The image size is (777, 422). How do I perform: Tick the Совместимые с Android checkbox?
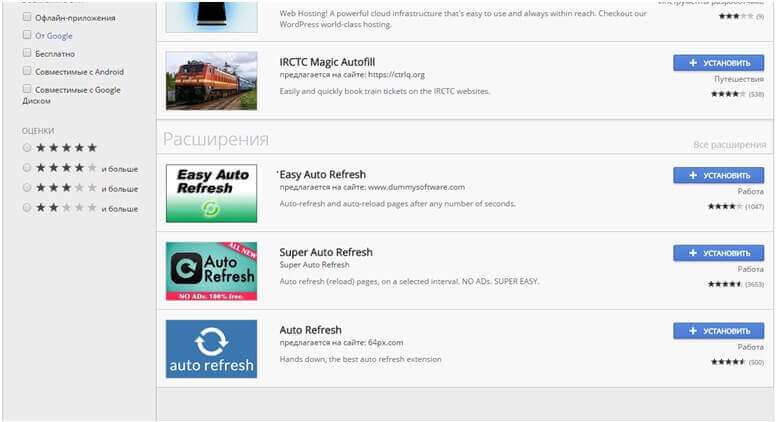(27, 71)
